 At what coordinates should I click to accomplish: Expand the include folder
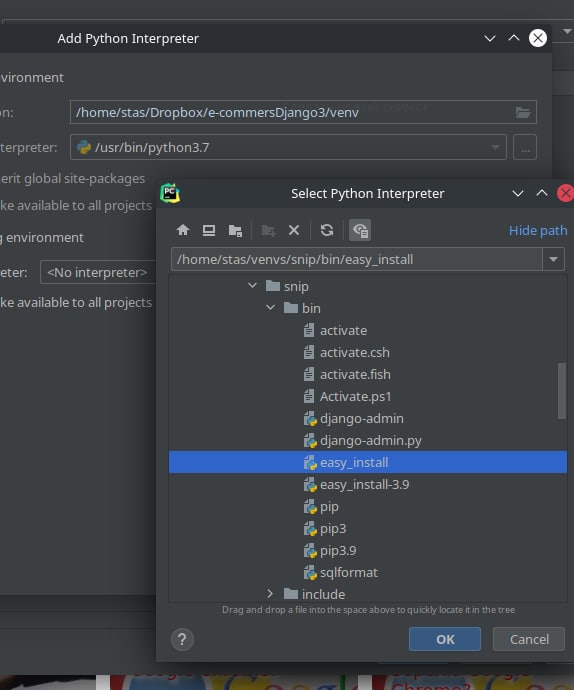coord(270,594)
